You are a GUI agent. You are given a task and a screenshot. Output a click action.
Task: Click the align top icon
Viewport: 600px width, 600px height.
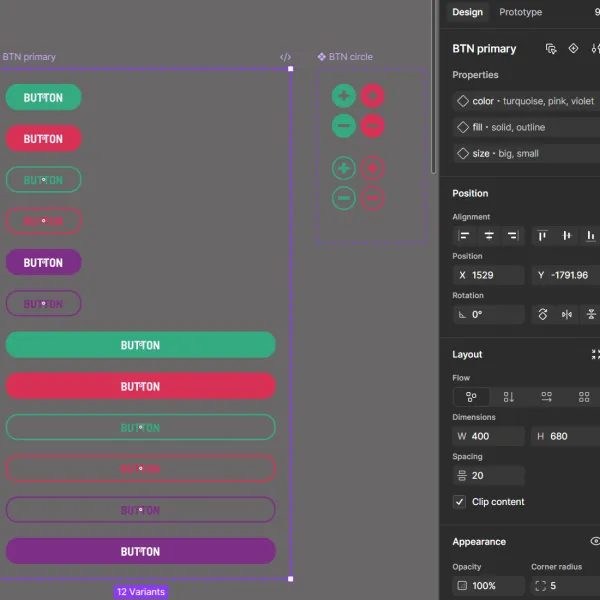542,236
